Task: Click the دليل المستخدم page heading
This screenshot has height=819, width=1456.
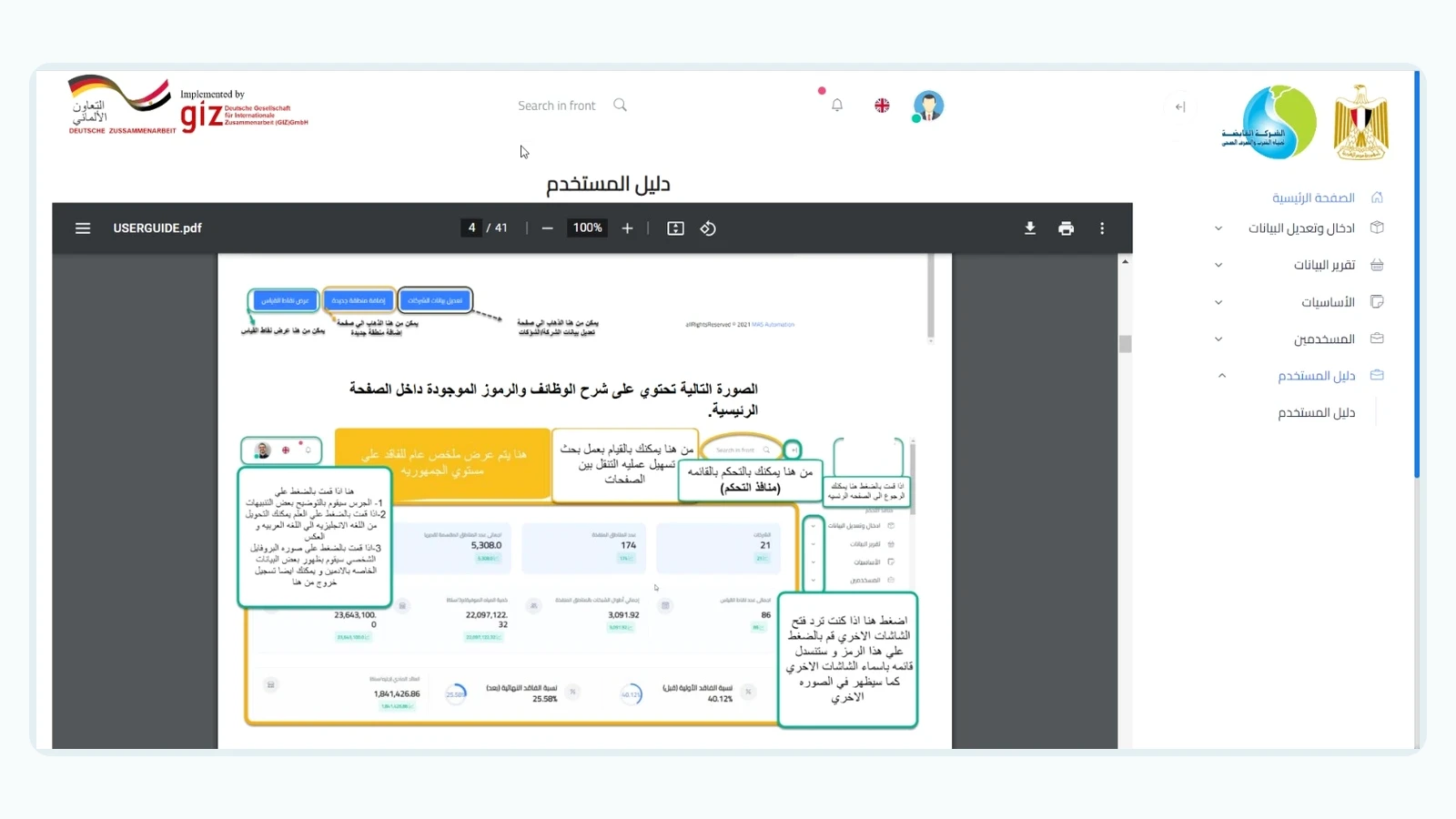Action: pyautogui.click(x=608, y=184)
